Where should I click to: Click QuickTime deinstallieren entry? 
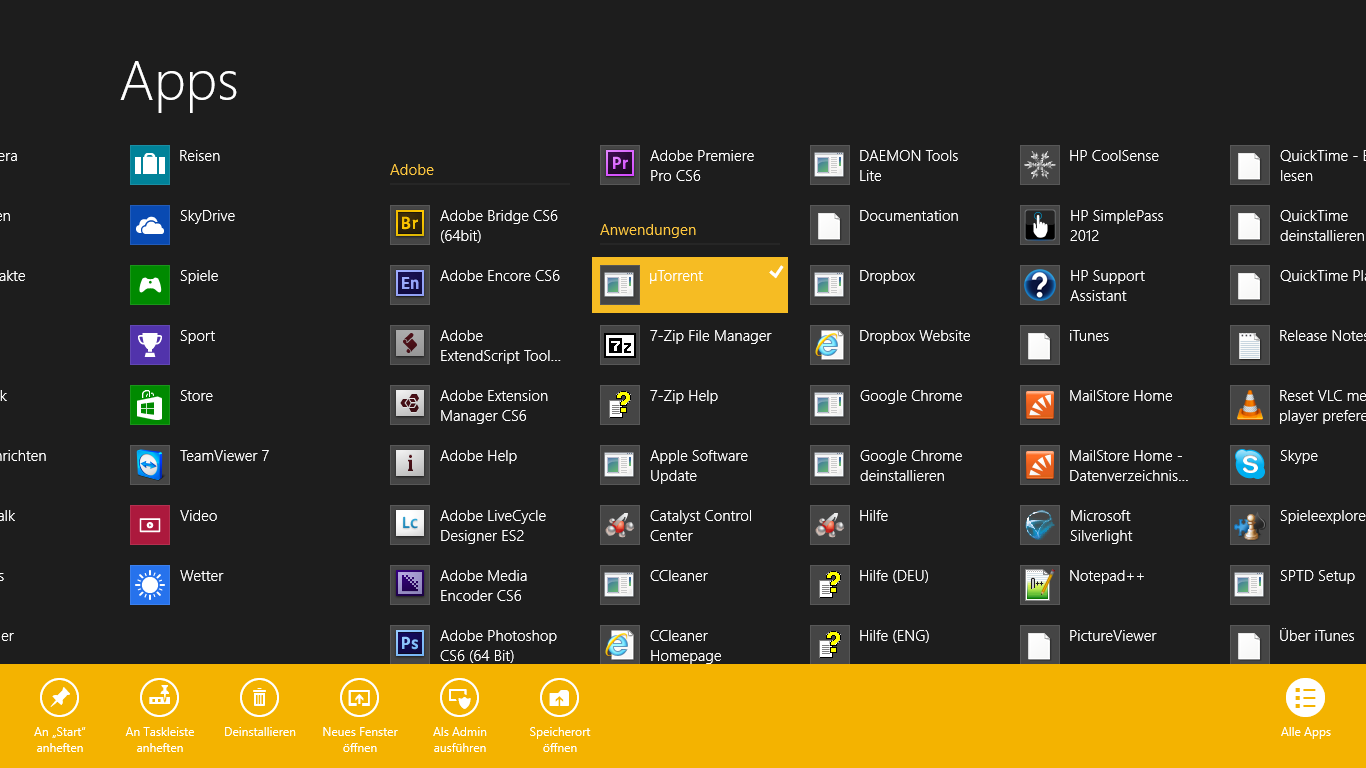[1298, 225]
